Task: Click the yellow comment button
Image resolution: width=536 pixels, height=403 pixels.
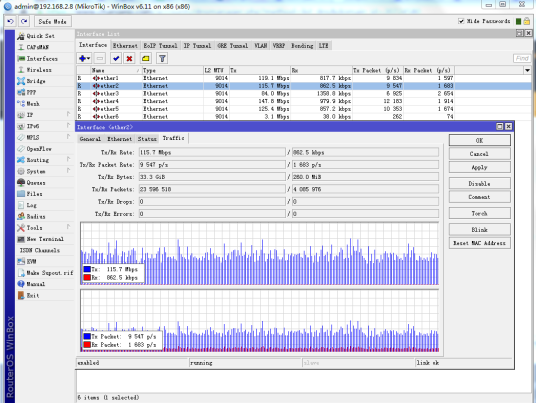Action: point(146,58)
